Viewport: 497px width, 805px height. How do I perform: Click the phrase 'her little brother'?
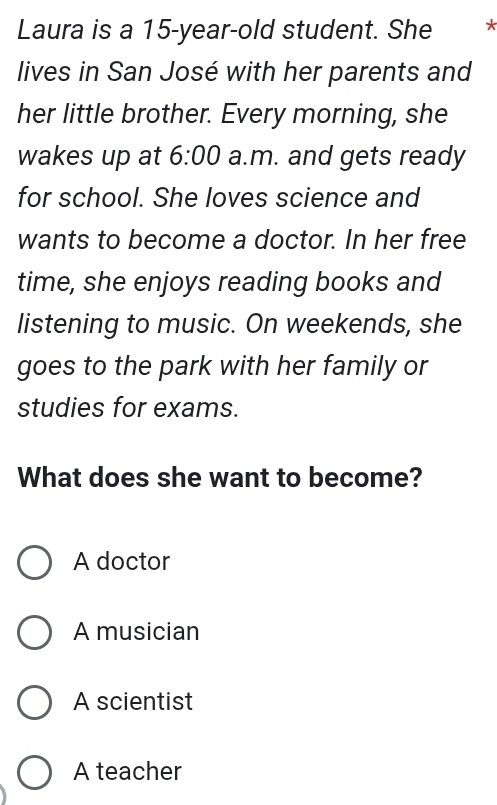point(114,113)
